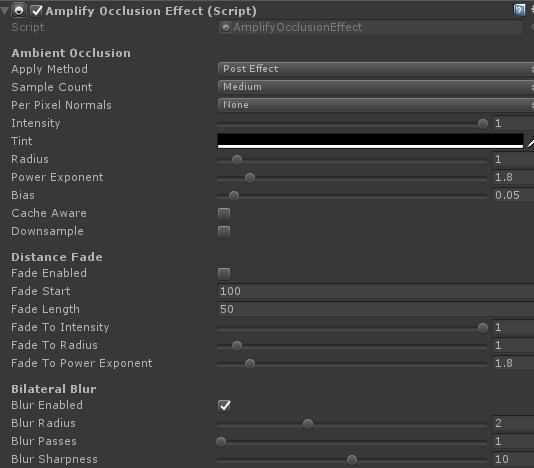This screenshot has height=468, width=534.
Task: Enable the Cache Aware checkbox
Action: [224, 214]
